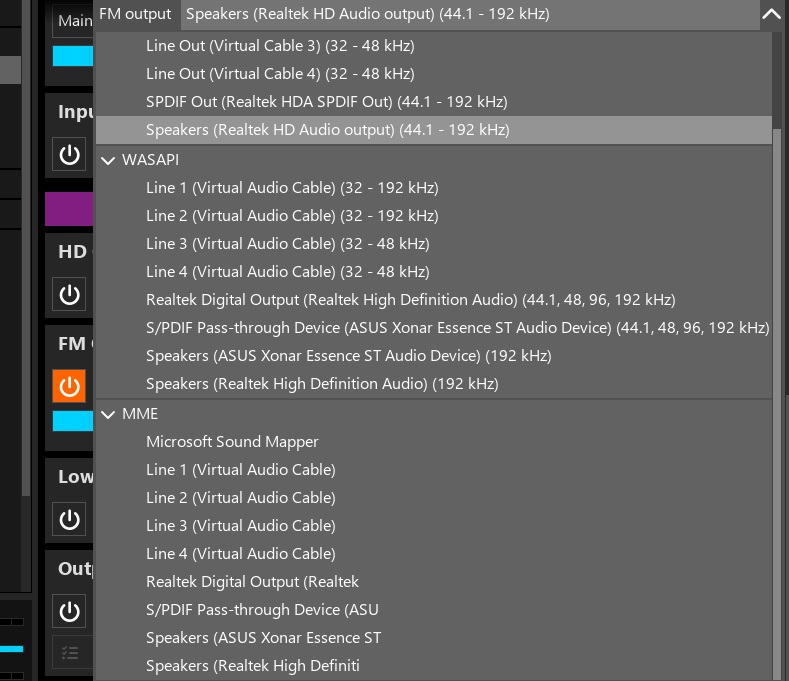Pick WASAPI Line 4 (Virtual Audio Cable) 32-48 kHz
Viewport: 789px width, 681px height.
tap(434, 272)
